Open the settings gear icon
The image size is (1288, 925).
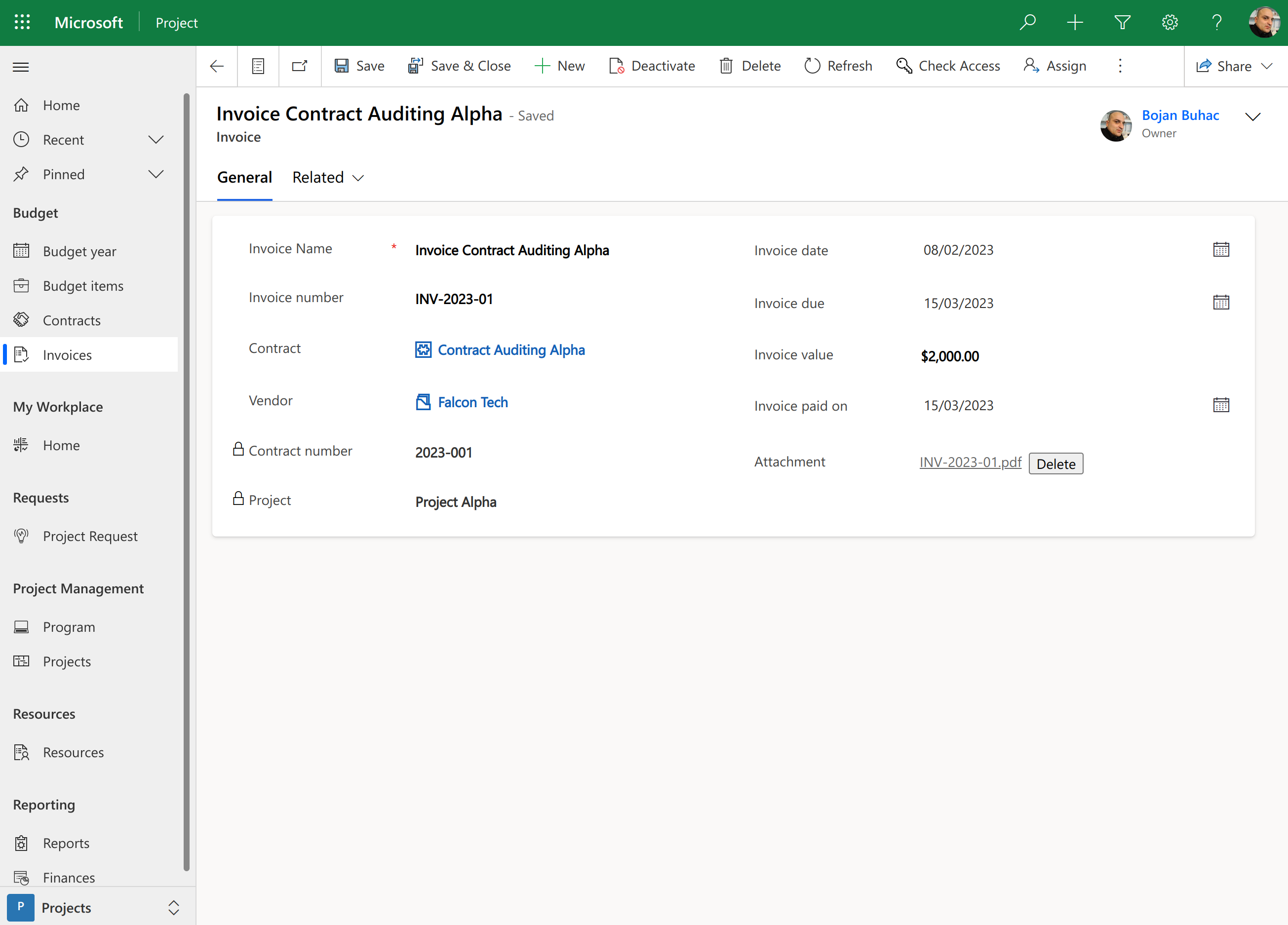[x=1170, y=22]
